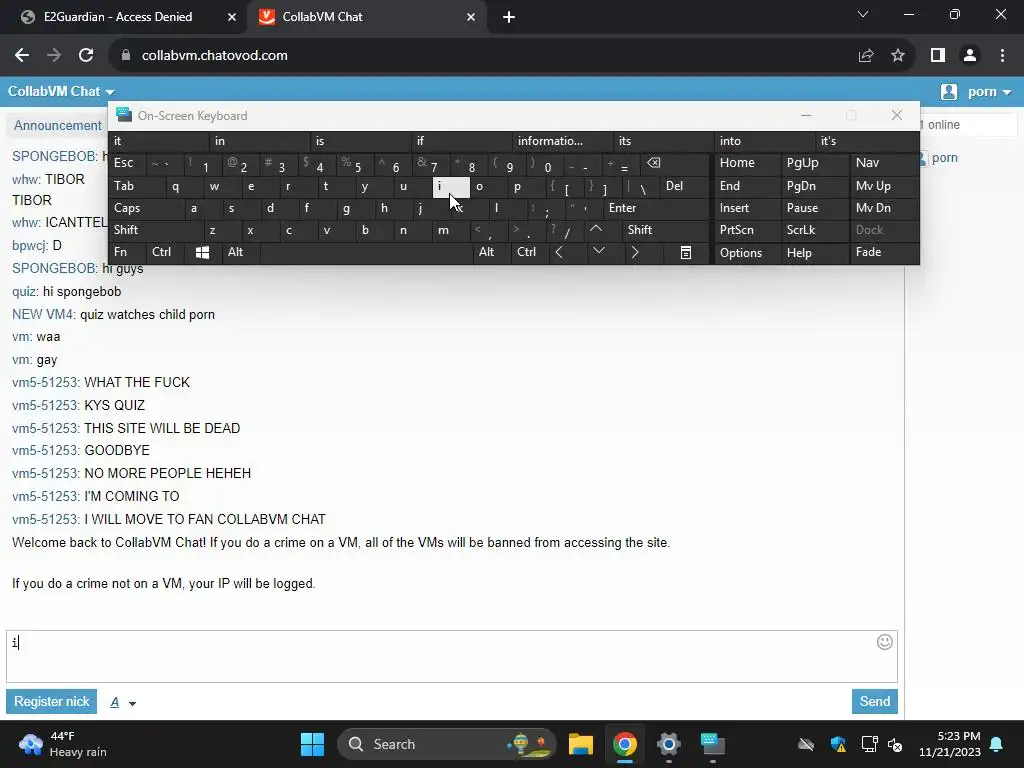Click the porn user in online list
Viewport: 1024px width, 768px height.
point(944,157)
